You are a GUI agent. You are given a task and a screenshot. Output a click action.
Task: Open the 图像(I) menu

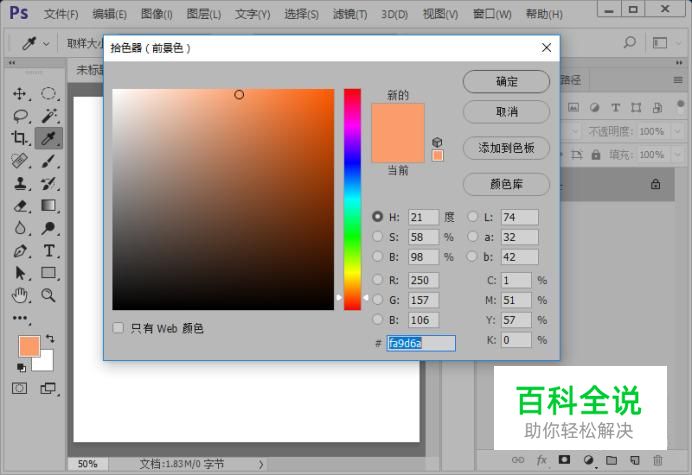[157, 14]
